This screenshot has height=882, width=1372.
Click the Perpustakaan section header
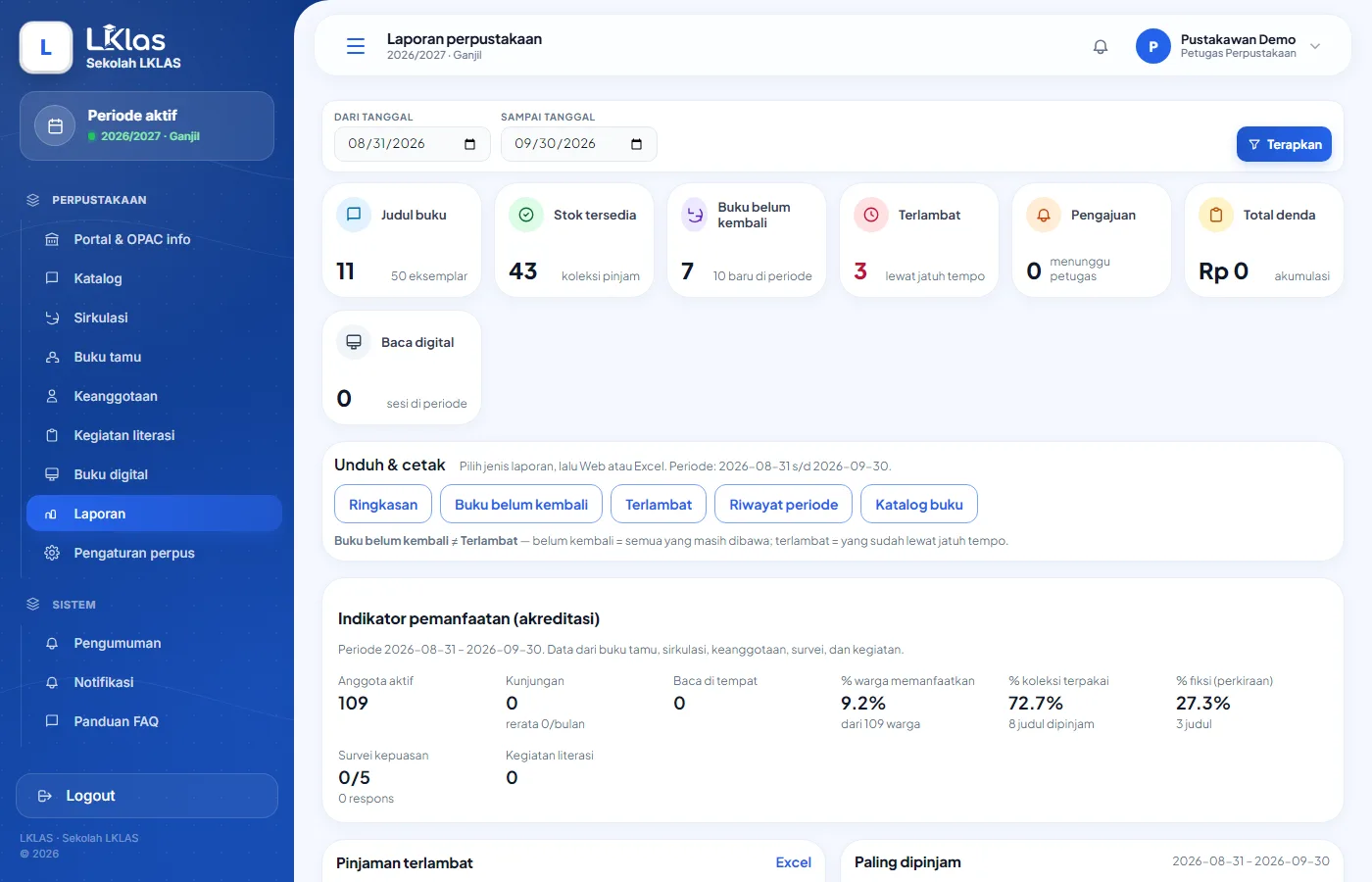(99, 200)
